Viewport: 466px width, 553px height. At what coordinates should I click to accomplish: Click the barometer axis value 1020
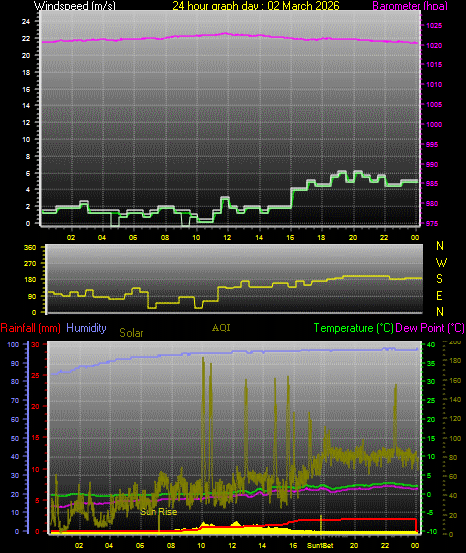point(434,45)
